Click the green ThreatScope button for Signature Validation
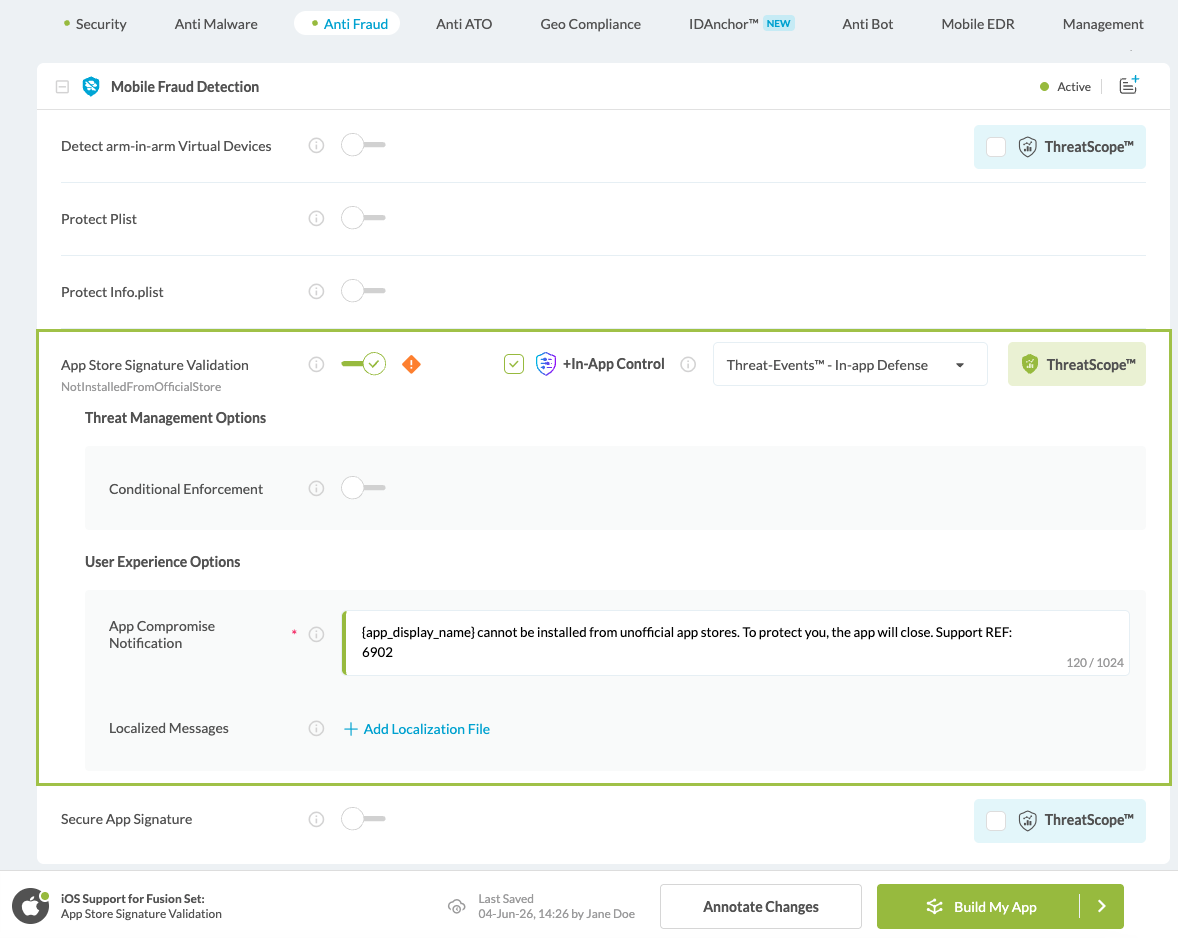The image size is (1178, 938). click(x=1076, y=364)
